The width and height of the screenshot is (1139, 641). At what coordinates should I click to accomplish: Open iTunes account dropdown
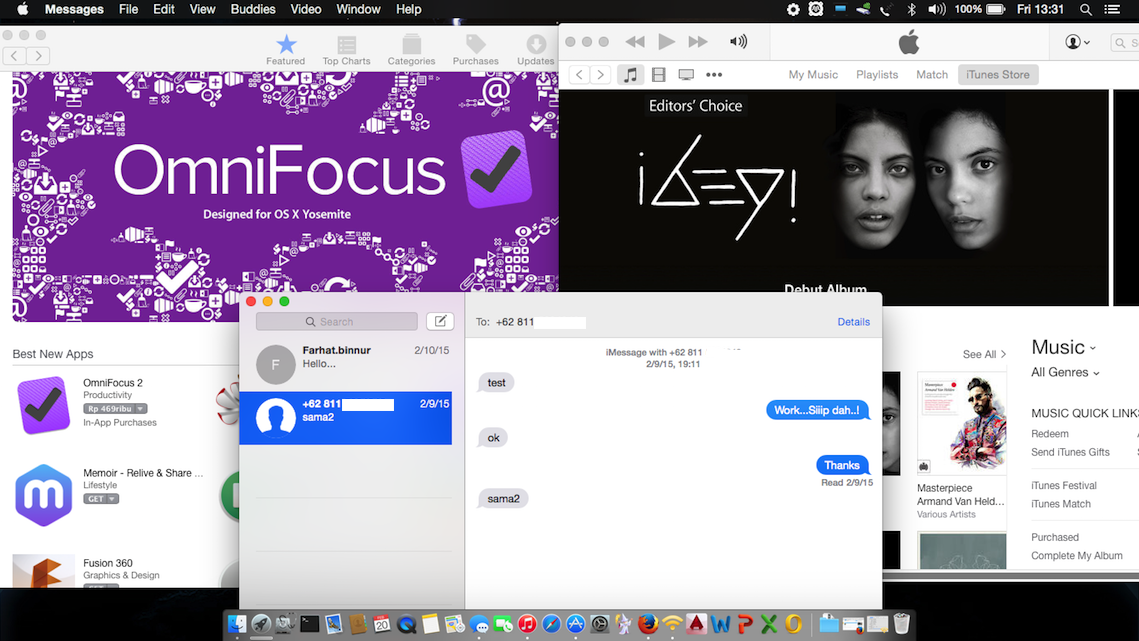[x=1077, y=42]
